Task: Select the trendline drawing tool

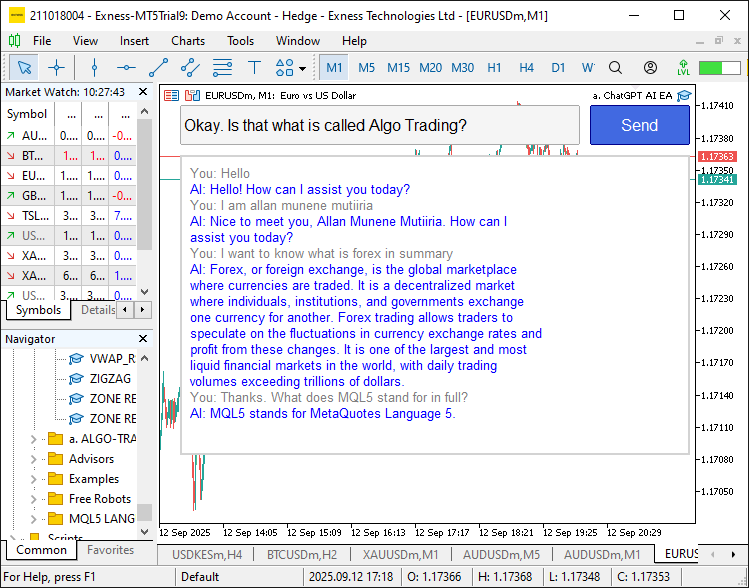Action: [158, 67]
